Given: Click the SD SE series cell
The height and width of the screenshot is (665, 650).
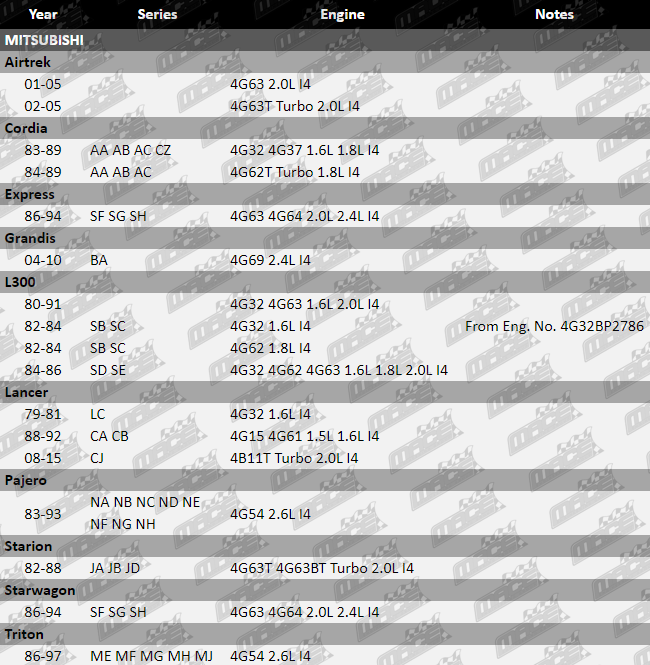Looking at the screenshot, I should pos(108,371).
